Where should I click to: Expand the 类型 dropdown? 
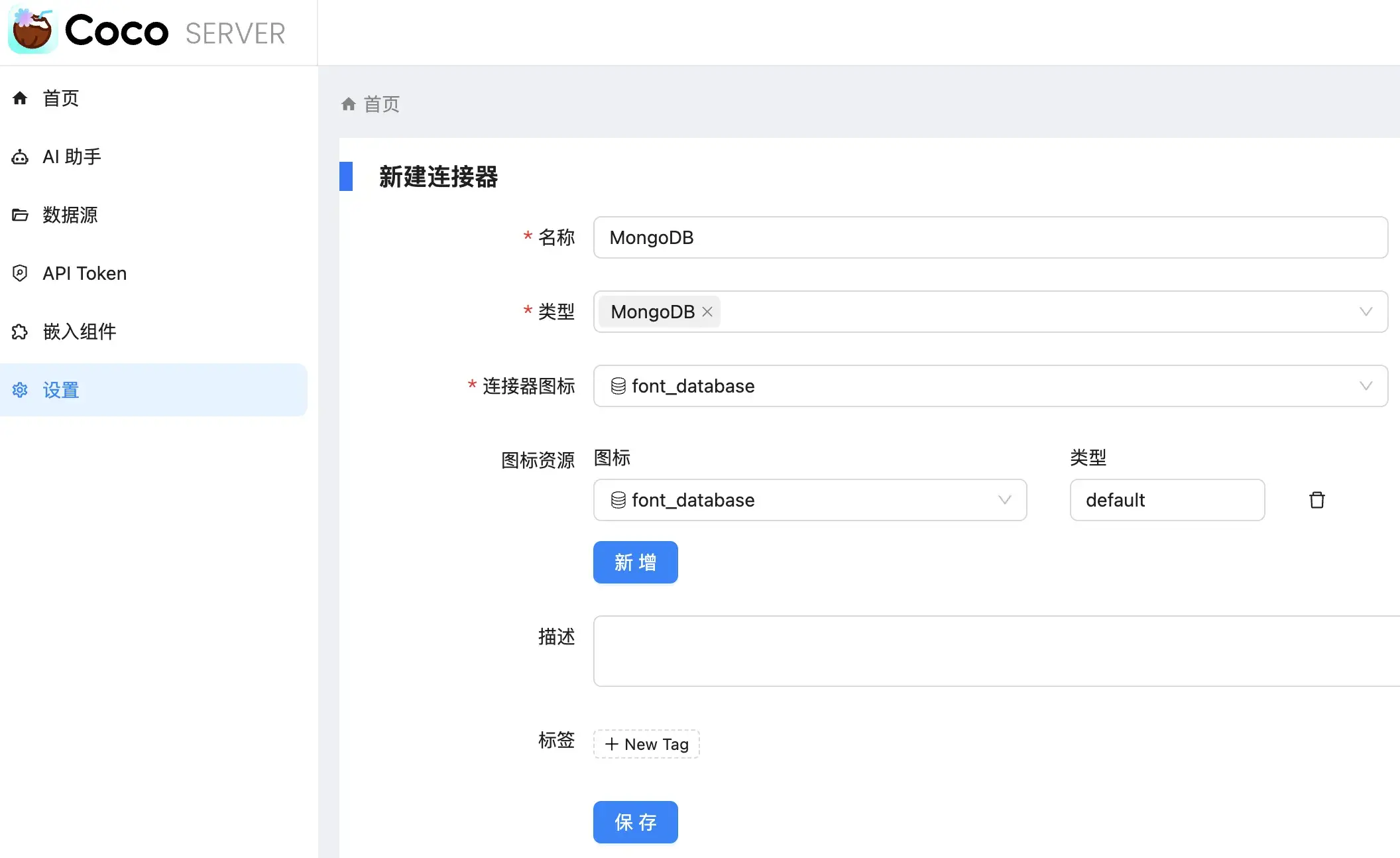coord(1366,312)
